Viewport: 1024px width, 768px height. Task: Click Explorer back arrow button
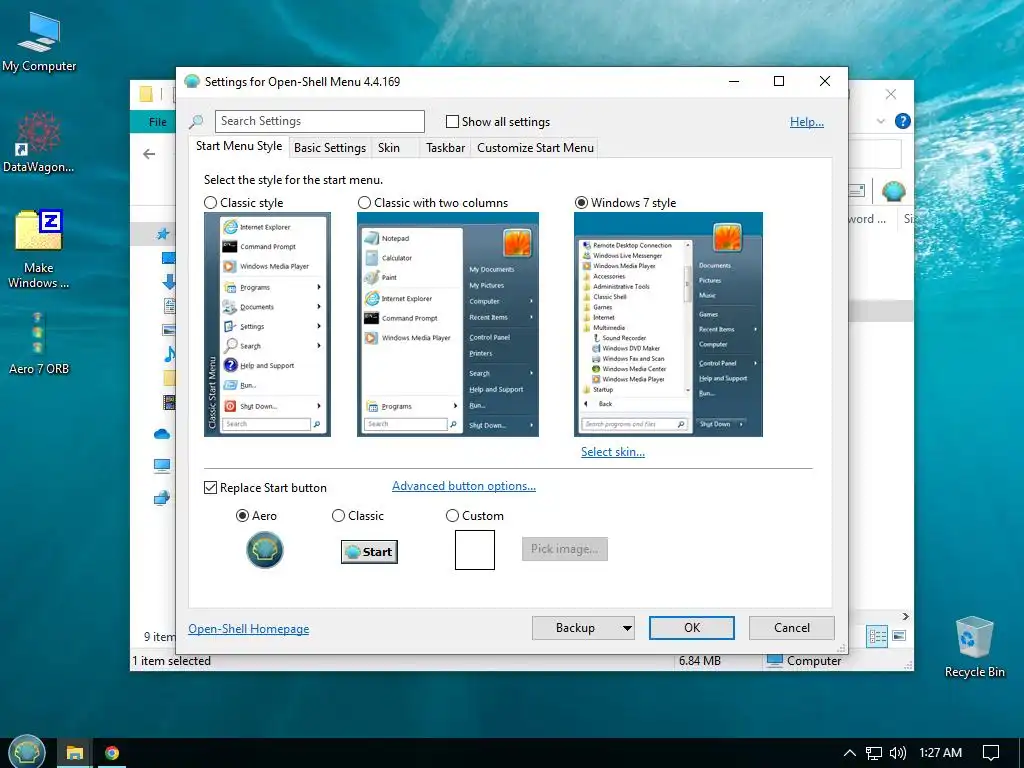click(150, 154)
